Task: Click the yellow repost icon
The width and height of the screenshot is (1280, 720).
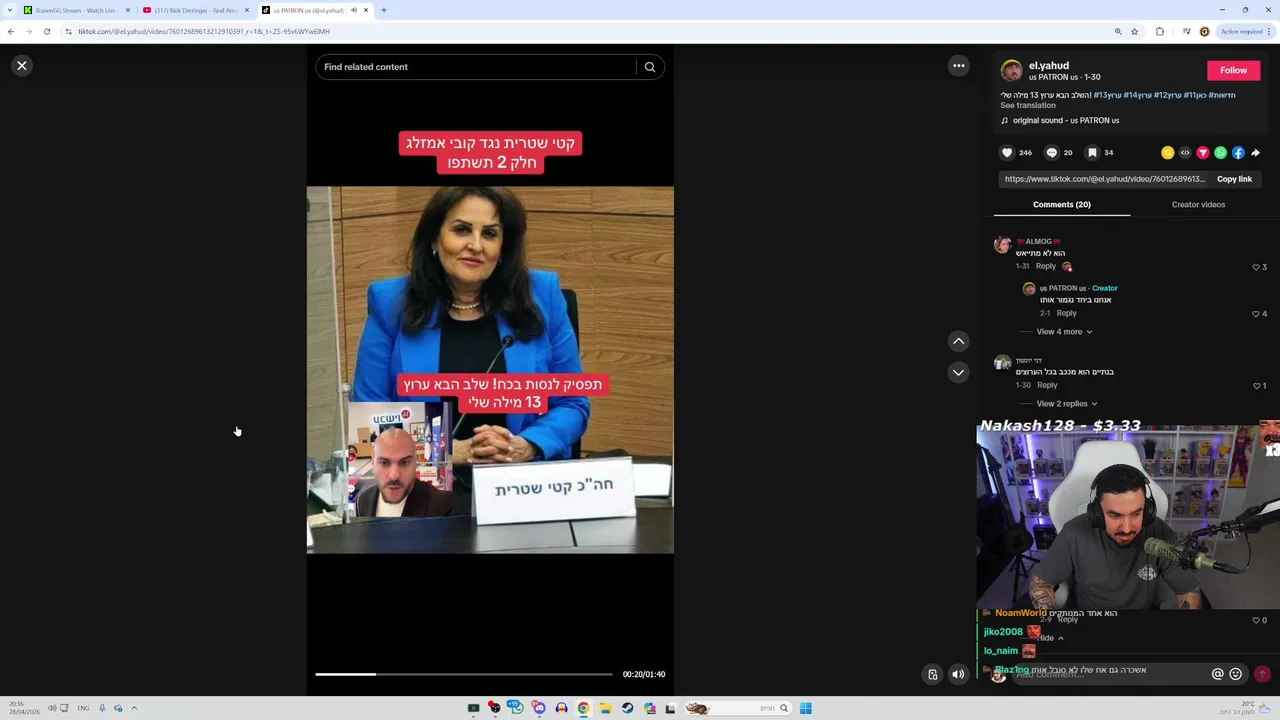Action: (x=1167, y=153)
